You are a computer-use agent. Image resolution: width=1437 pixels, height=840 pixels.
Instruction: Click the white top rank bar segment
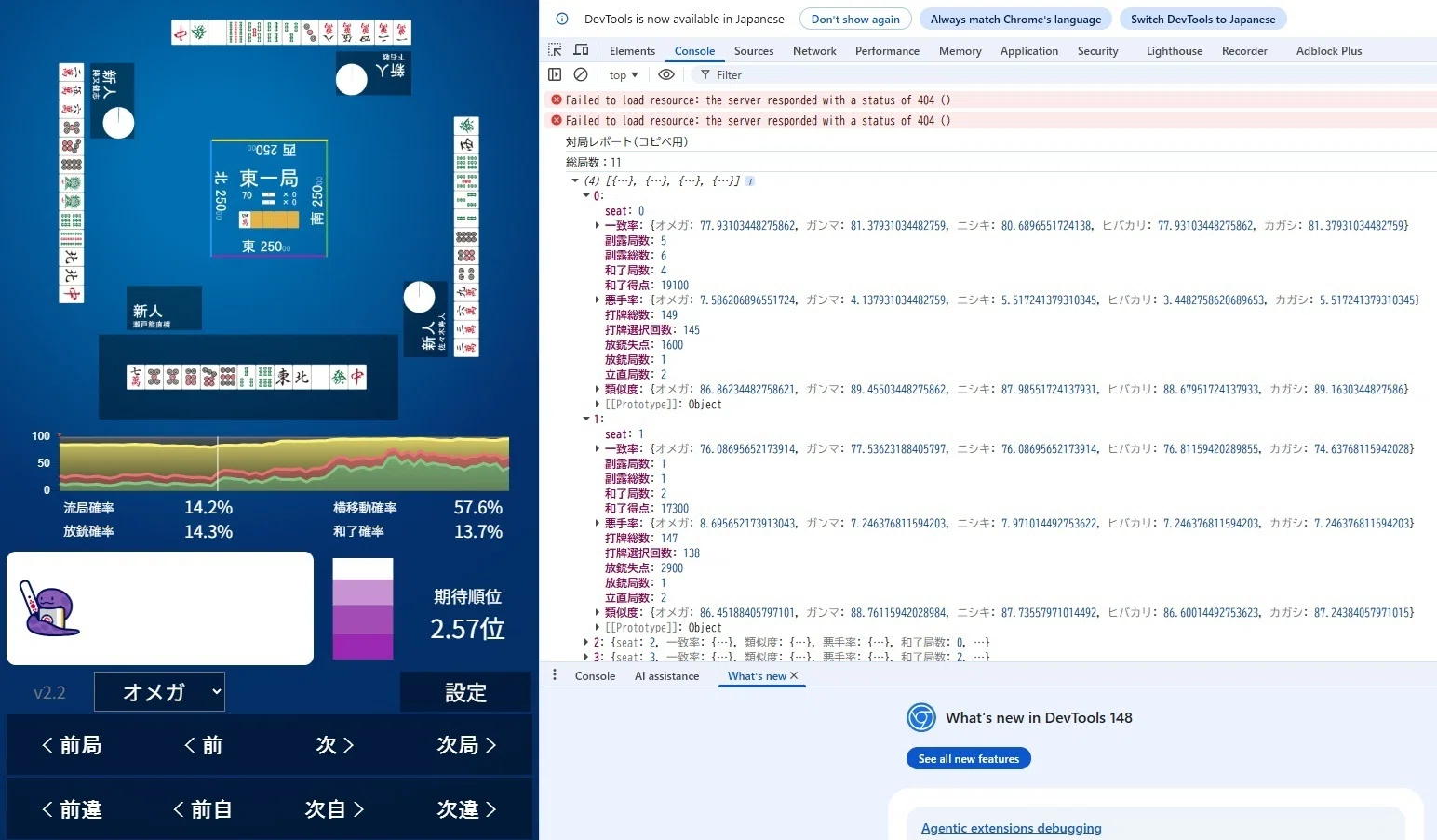pos(363,568)
